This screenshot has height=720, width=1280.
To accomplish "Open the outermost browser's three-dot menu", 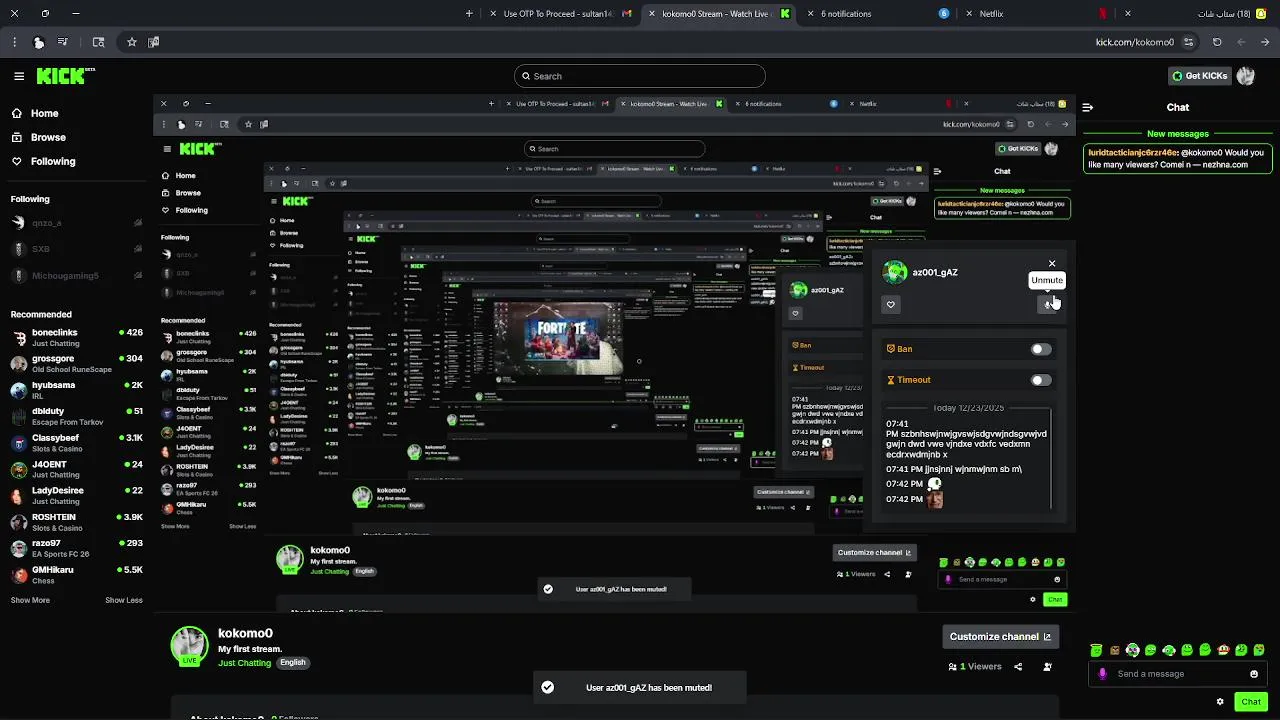I will pyautogui.click(x=14, y=42).
